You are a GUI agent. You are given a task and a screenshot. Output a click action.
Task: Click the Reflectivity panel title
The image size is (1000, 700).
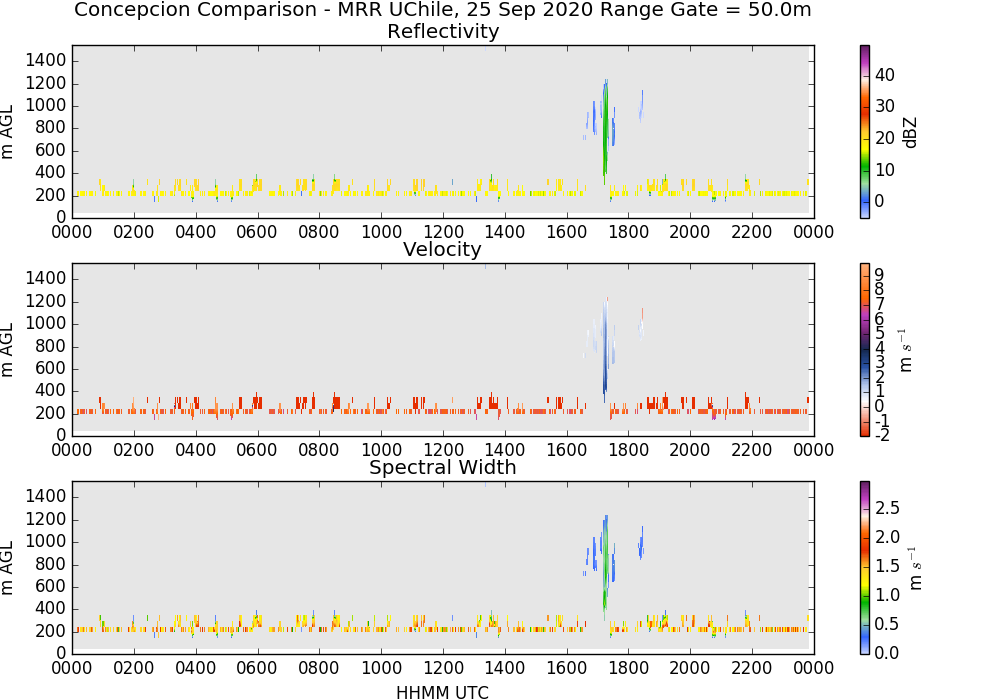click(443, 31)
